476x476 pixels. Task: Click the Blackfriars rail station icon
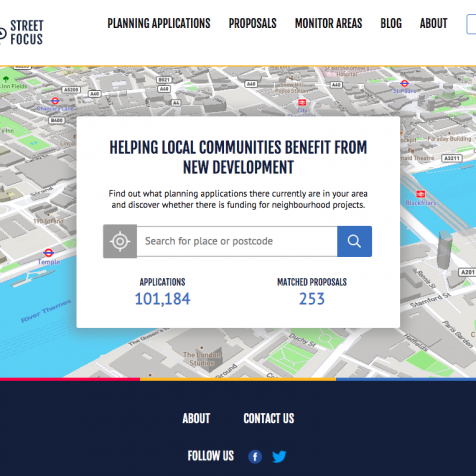[x=421, y=194]
